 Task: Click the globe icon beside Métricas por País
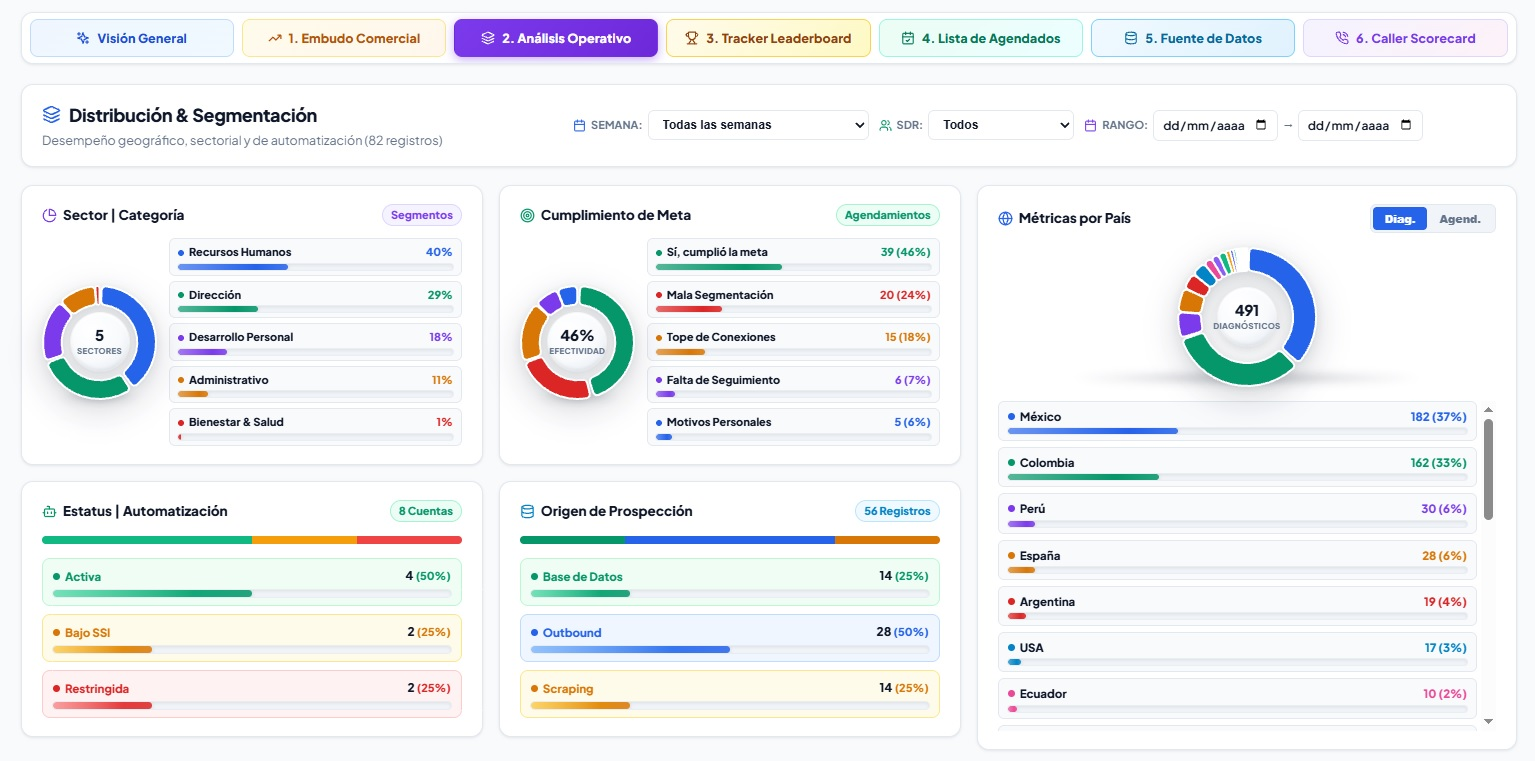pyautogui.click(x=1005, y=218)
